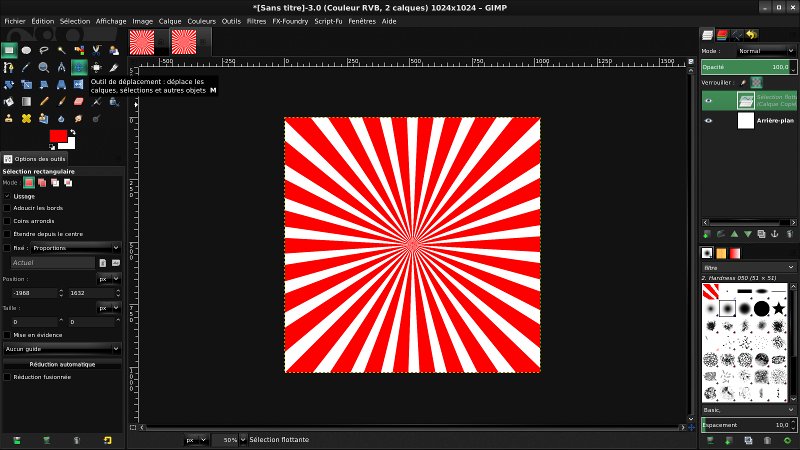Image resolution: width=800 pixels, height=450 pixels.
Task: Hide the Arrière-plan layer
Action: point(708,121)
